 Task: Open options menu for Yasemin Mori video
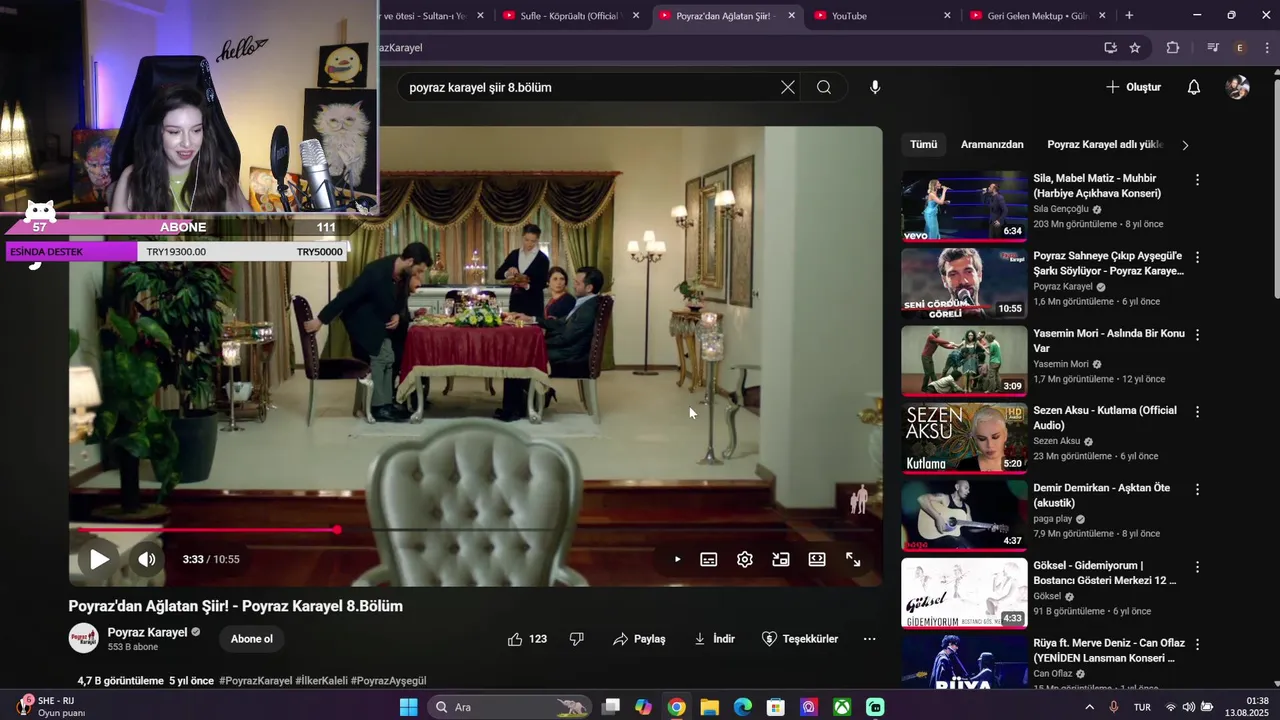tap(1197, 335)
